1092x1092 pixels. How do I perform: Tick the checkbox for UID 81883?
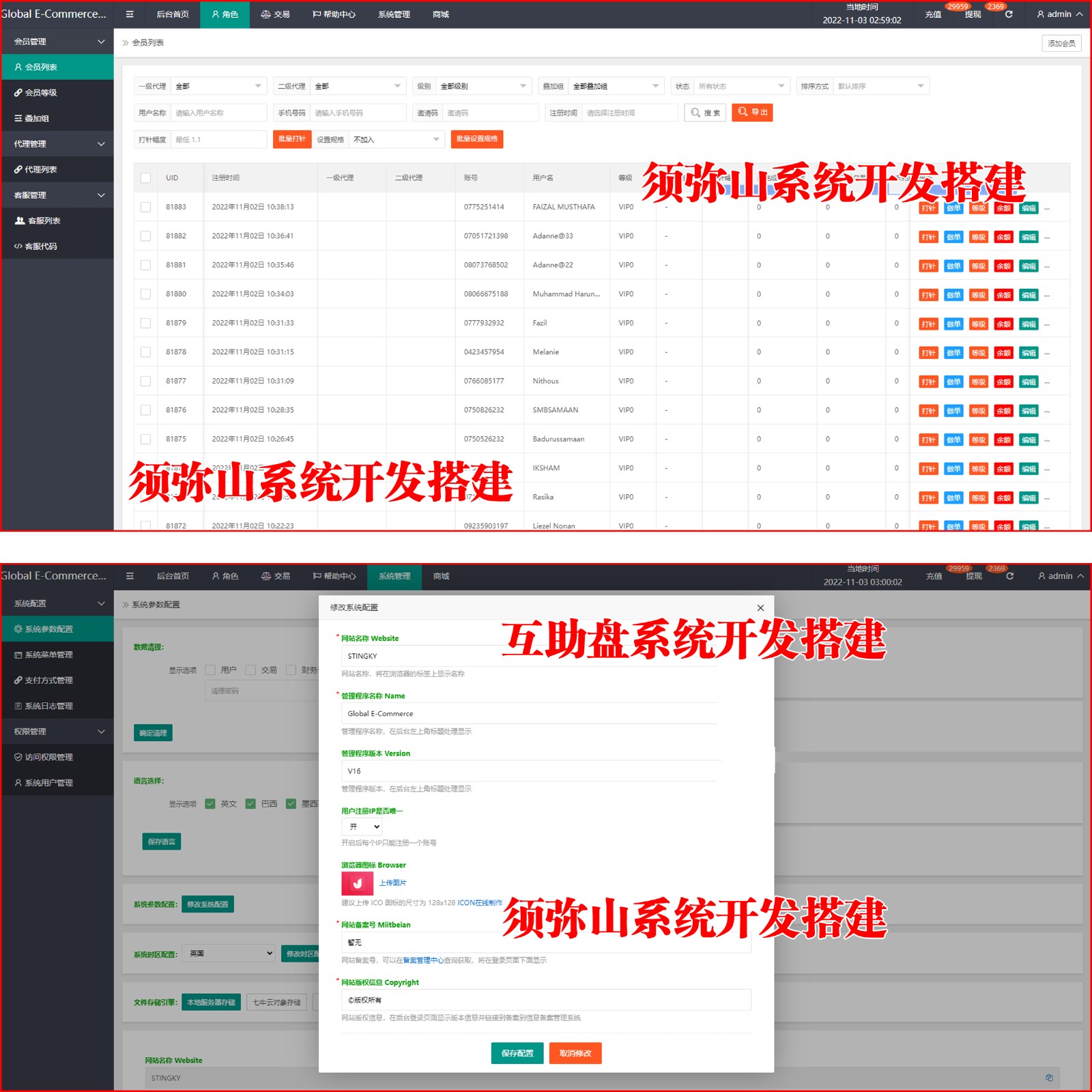click(x=145, y=207)
